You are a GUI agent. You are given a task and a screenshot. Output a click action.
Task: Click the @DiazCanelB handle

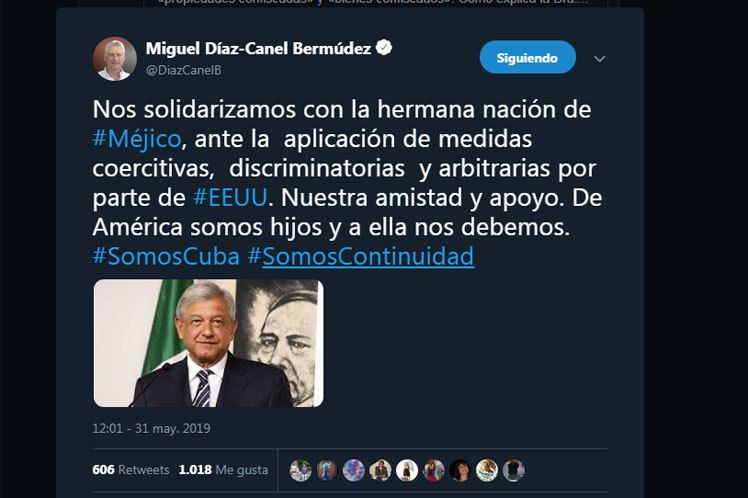pos(184,70)
